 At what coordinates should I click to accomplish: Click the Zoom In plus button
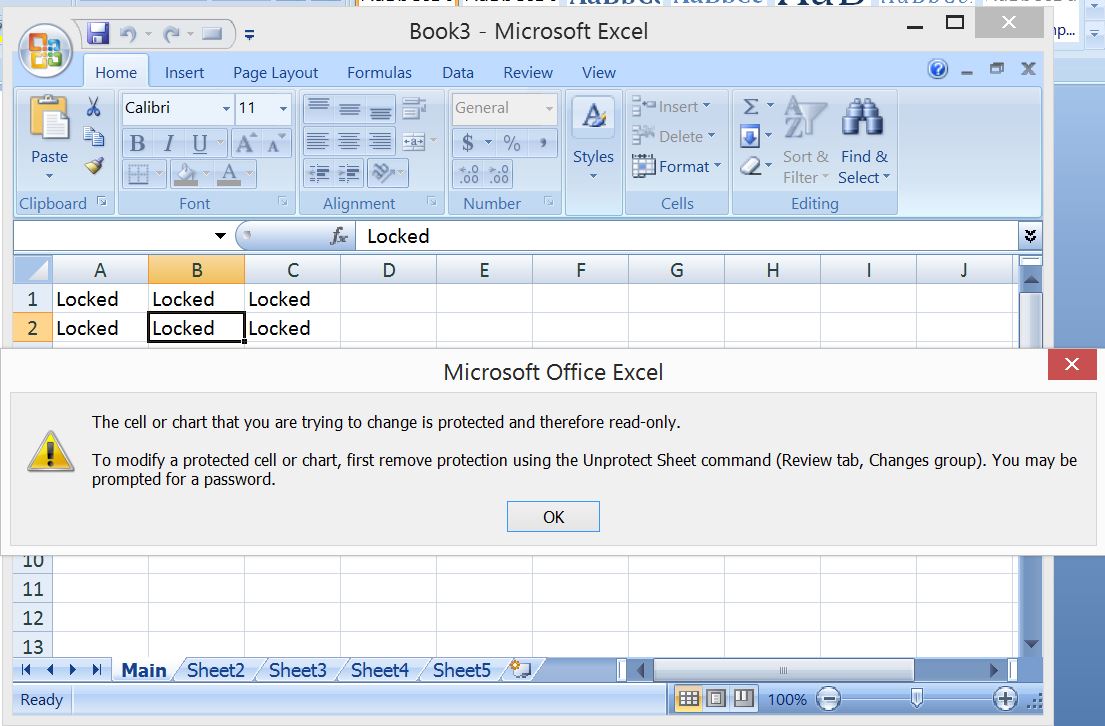(1004, 699)
